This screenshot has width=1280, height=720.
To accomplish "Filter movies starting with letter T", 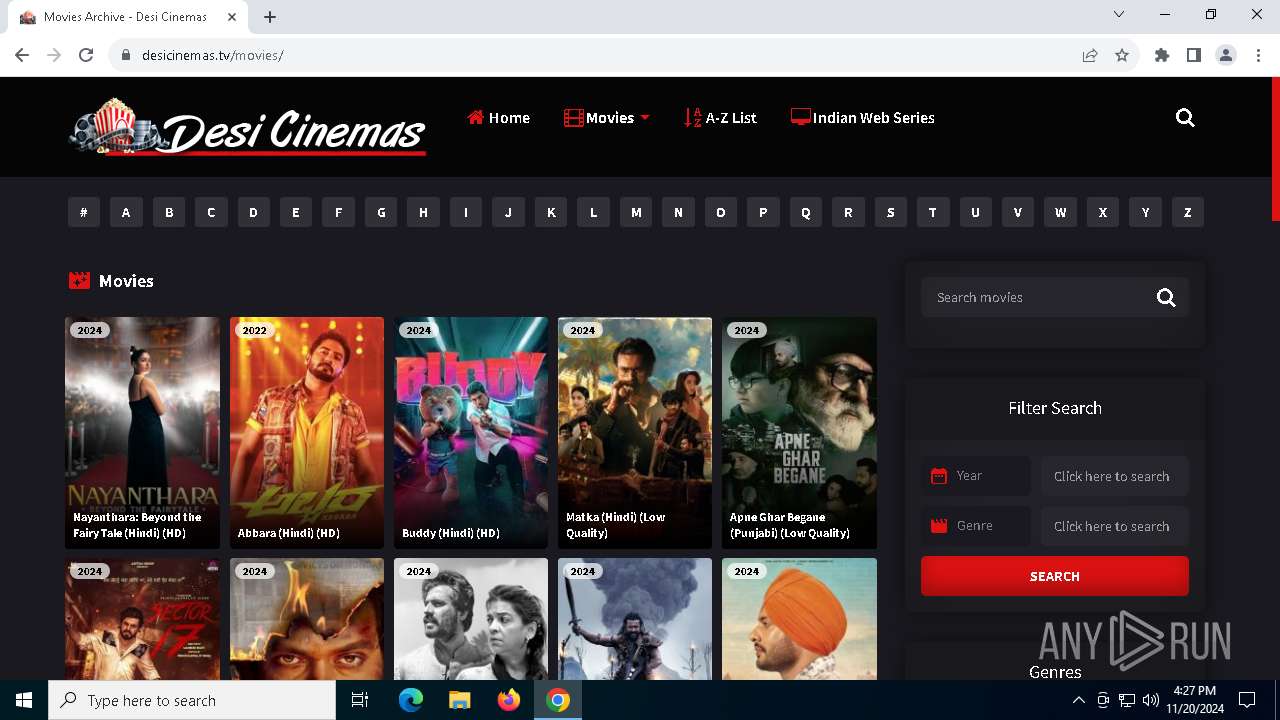I will point(934,212).
